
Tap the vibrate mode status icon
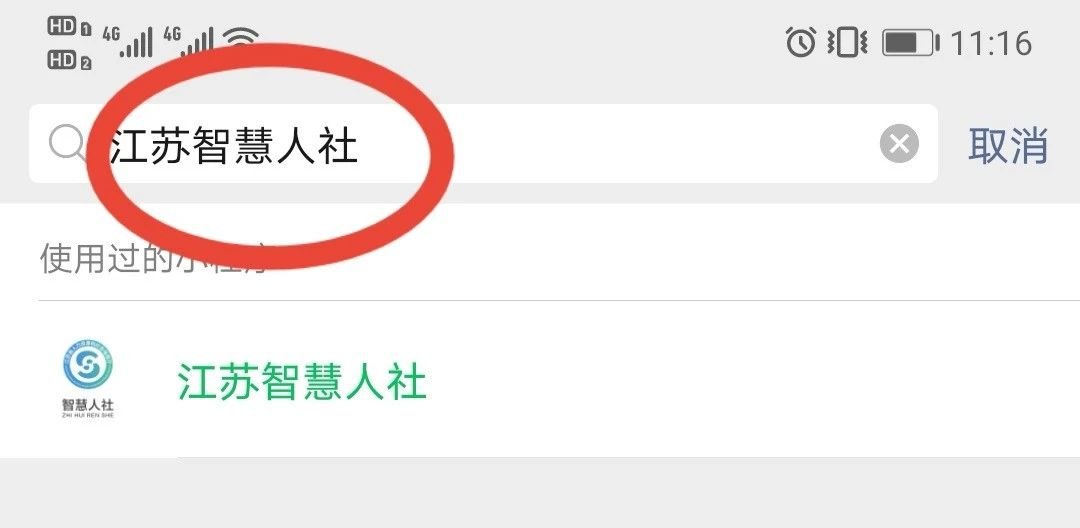point(847,42)
